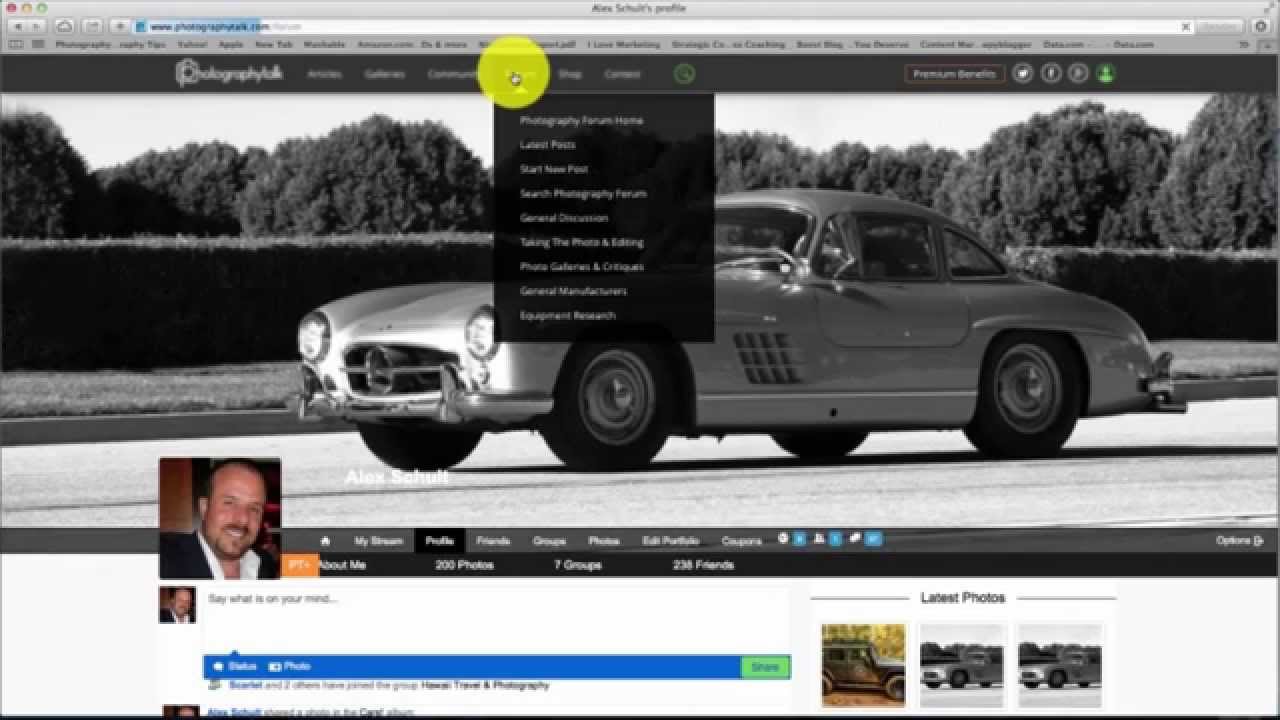
Task: Click the 238 Friends link
Action: (703, 565)
